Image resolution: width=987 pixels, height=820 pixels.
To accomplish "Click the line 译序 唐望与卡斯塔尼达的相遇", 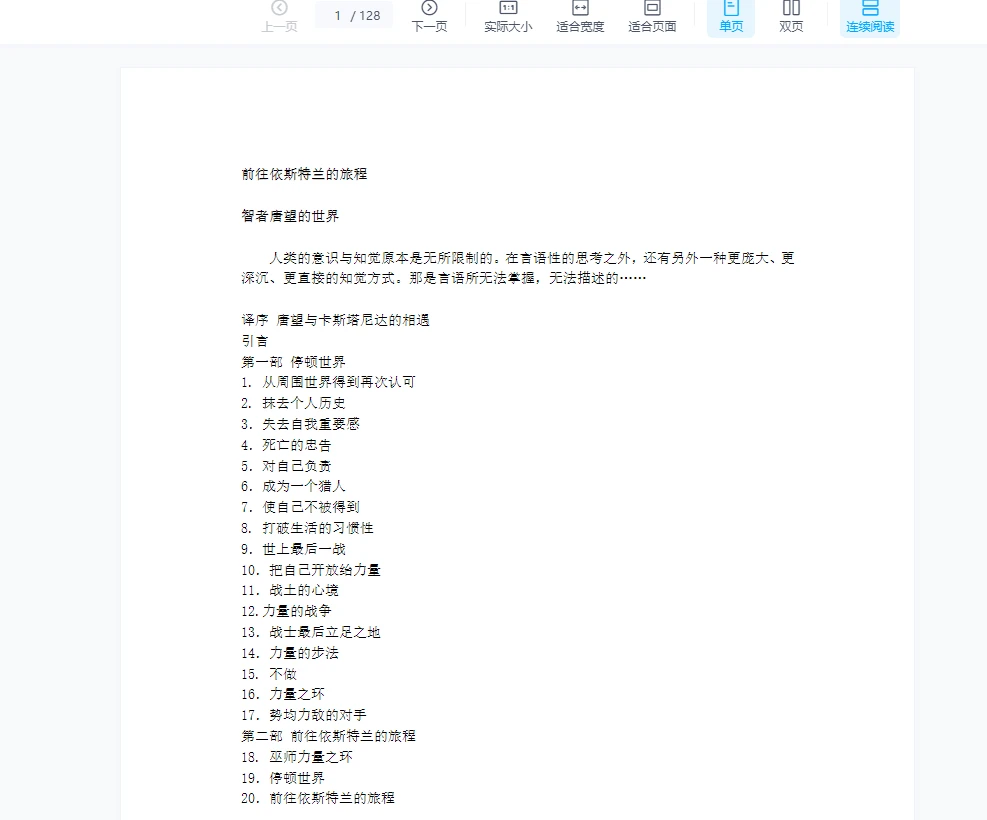I will point(336,320).
